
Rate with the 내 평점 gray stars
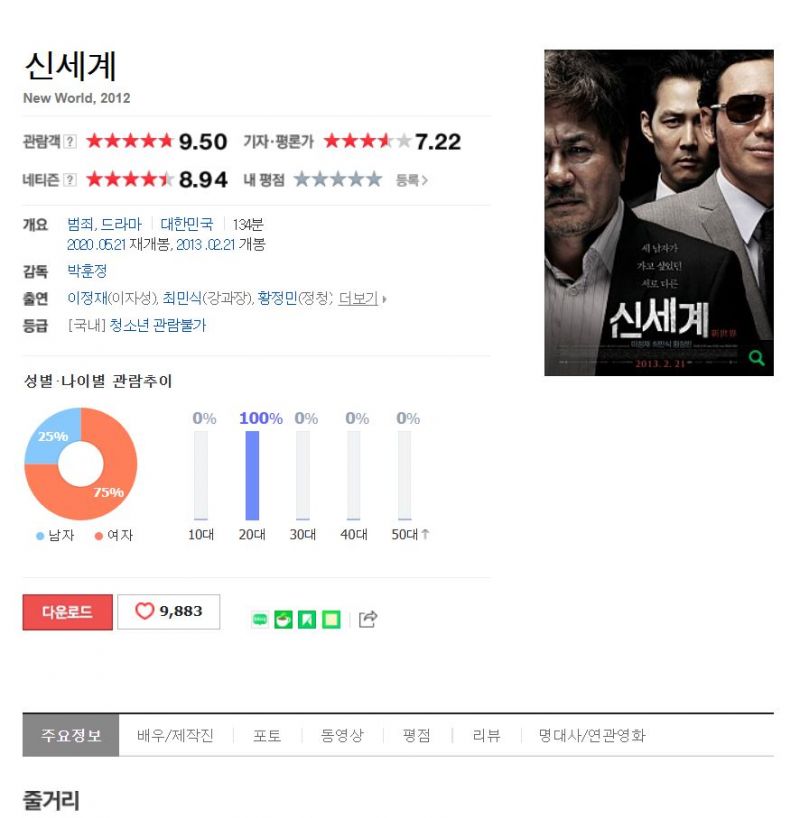click(338, 180)
